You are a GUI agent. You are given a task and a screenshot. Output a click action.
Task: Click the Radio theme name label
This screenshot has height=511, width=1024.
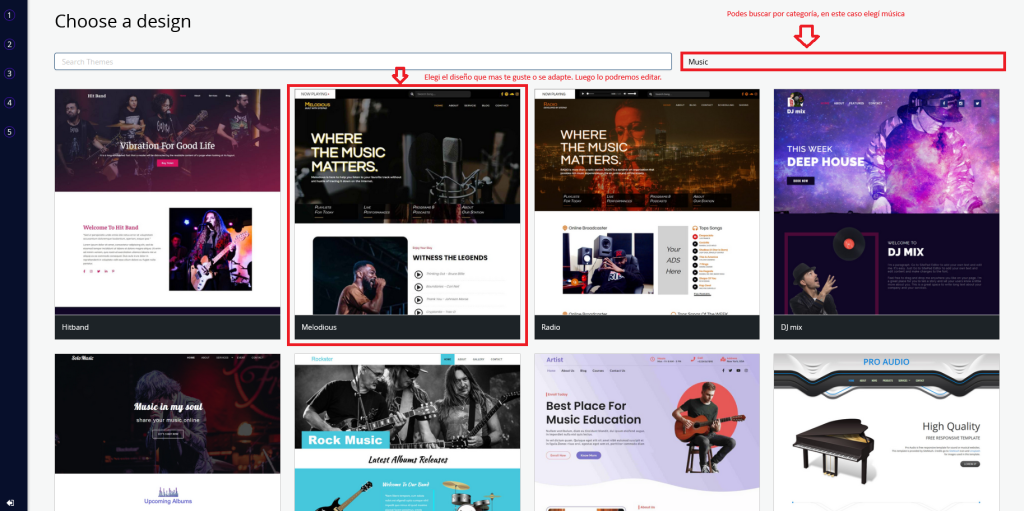point(552,327)
